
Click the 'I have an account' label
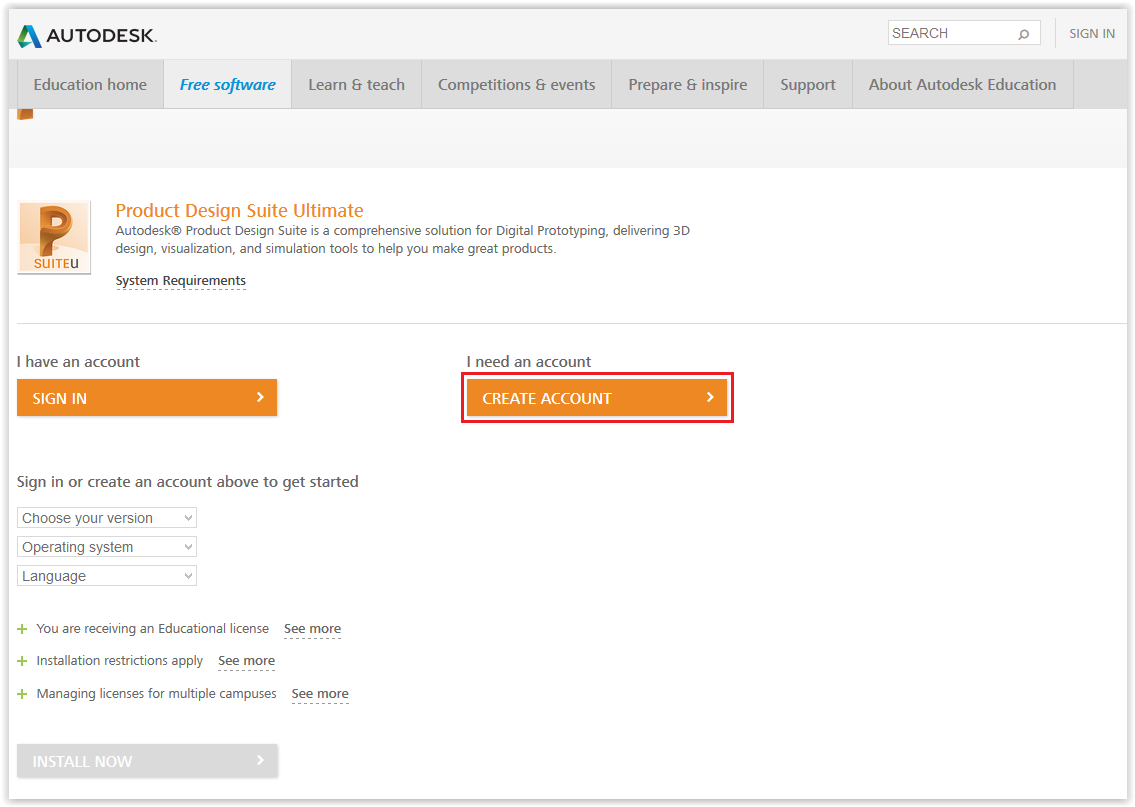point(78,362)
